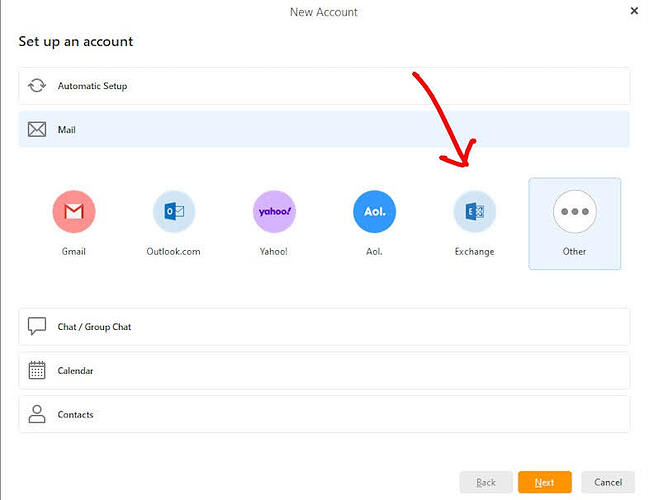Click the Calendar grid icon
The image size is (648, 500).
tap(37, 371)
